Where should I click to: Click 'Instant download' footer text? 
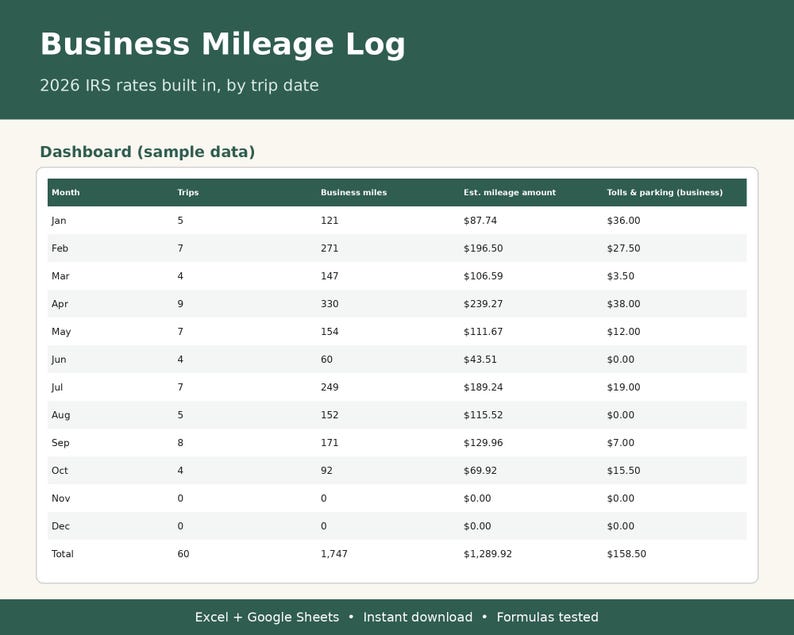click(418, 617)
